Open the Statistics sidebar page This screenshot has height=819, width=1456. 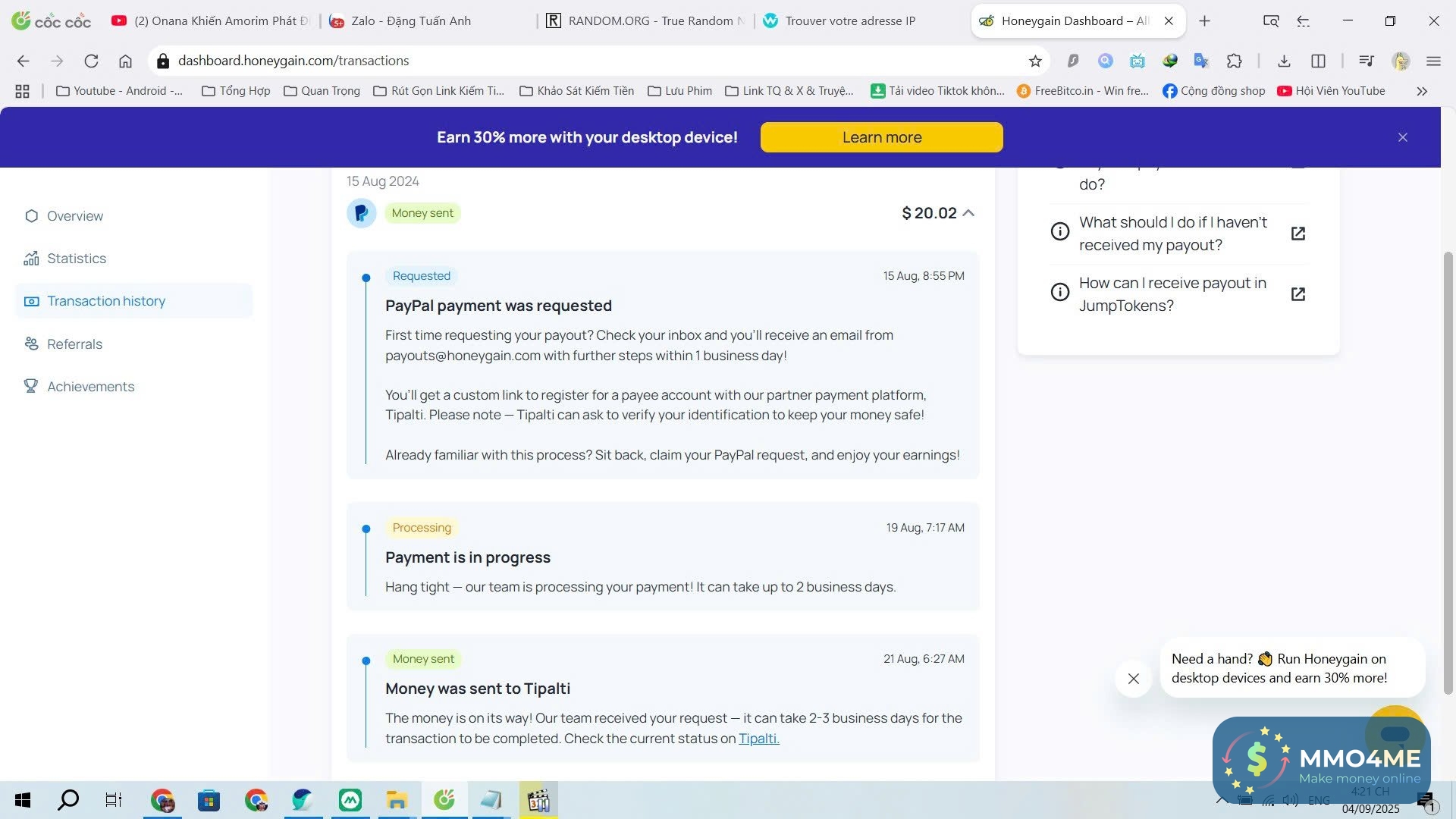(x=76, y=259)
